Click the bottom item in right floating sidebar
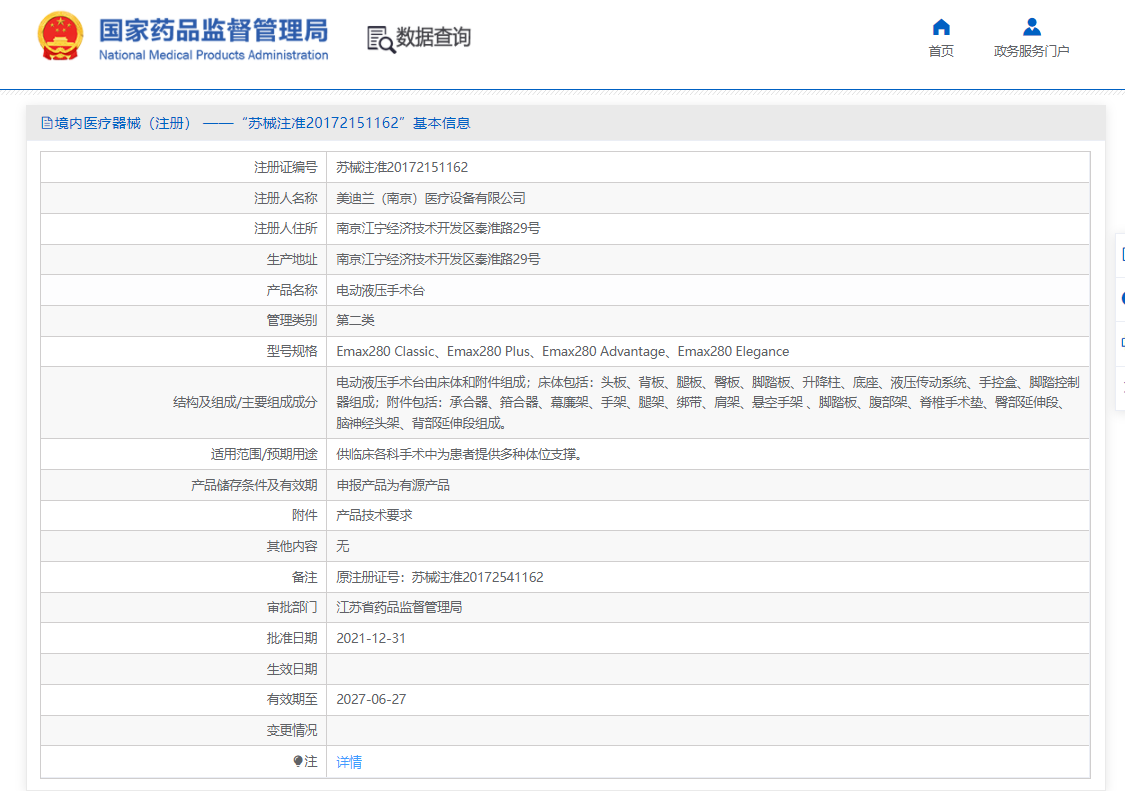This screenshot has height=791, width=1125. click(1121, 384)
